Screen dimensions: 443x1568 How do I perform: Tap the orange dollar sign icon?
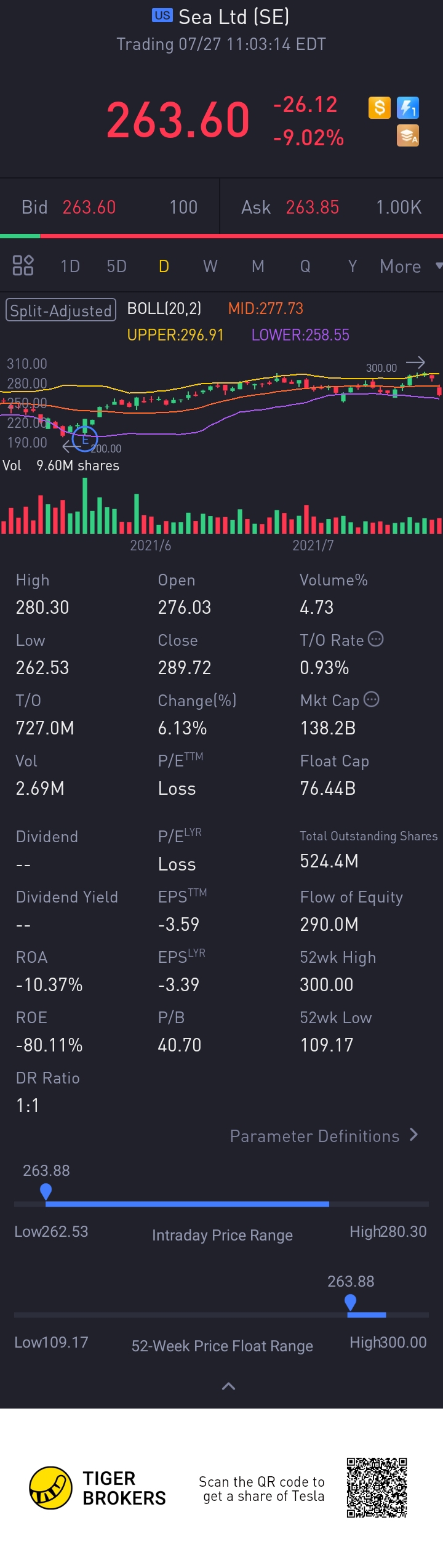(380, 108)
